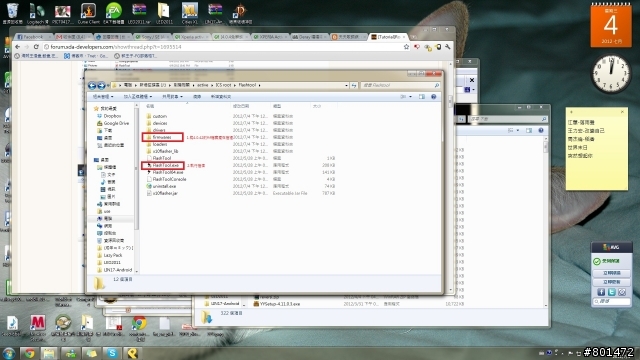
Task: Switch to the Facebook browser tab
Action: [x=32, y=37]
